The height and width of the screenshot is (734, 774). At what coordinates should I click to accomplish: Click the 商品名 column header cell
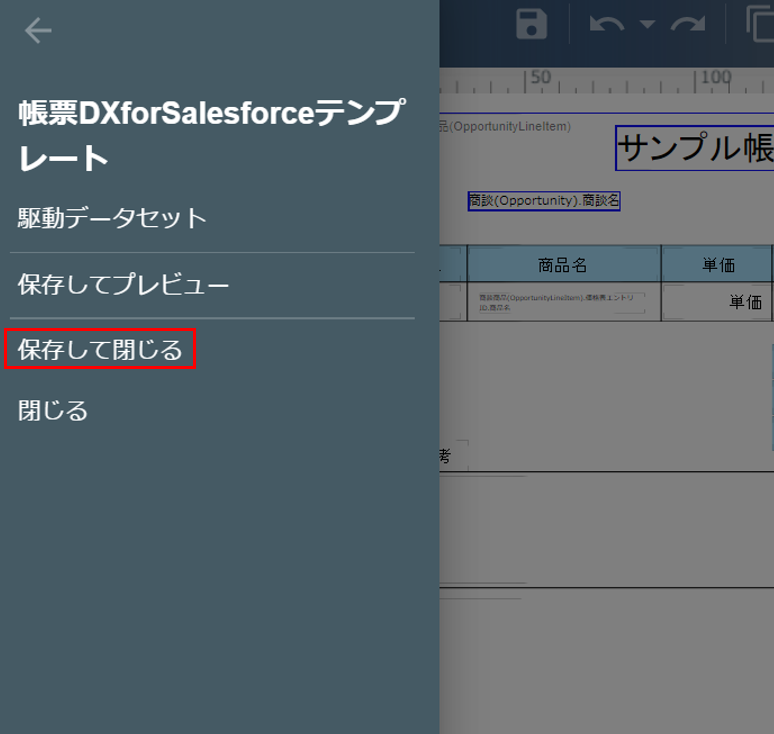pos(563,265)
